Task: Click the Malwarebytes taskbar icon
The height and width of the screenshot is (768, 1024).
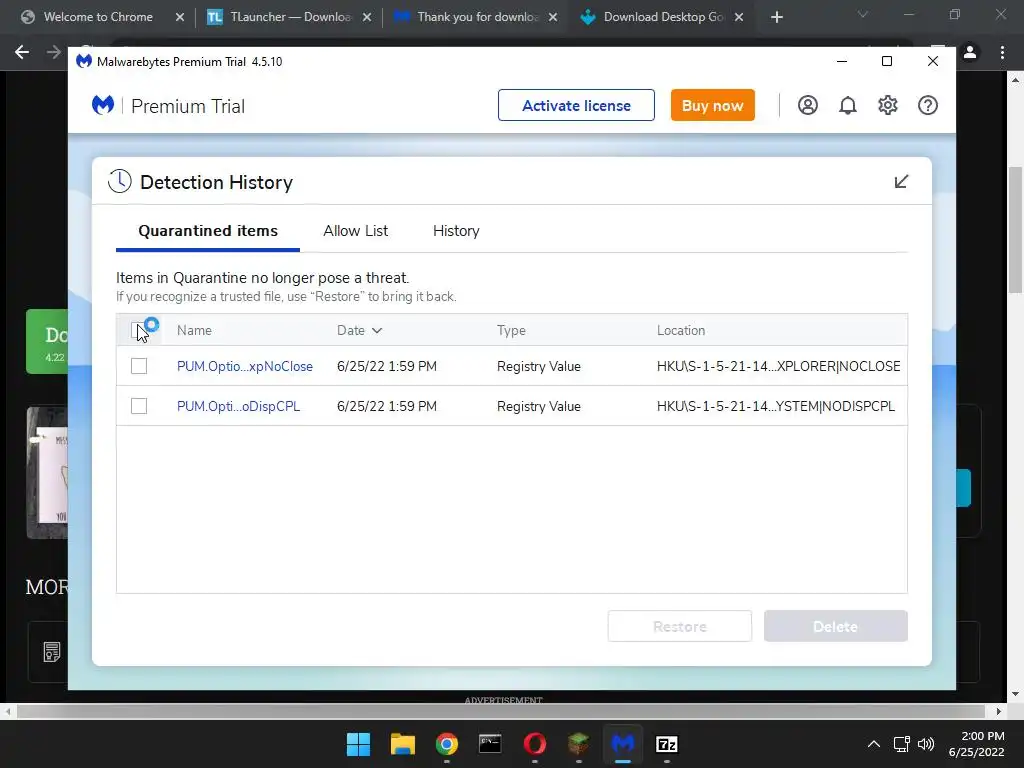Action: 623,744
